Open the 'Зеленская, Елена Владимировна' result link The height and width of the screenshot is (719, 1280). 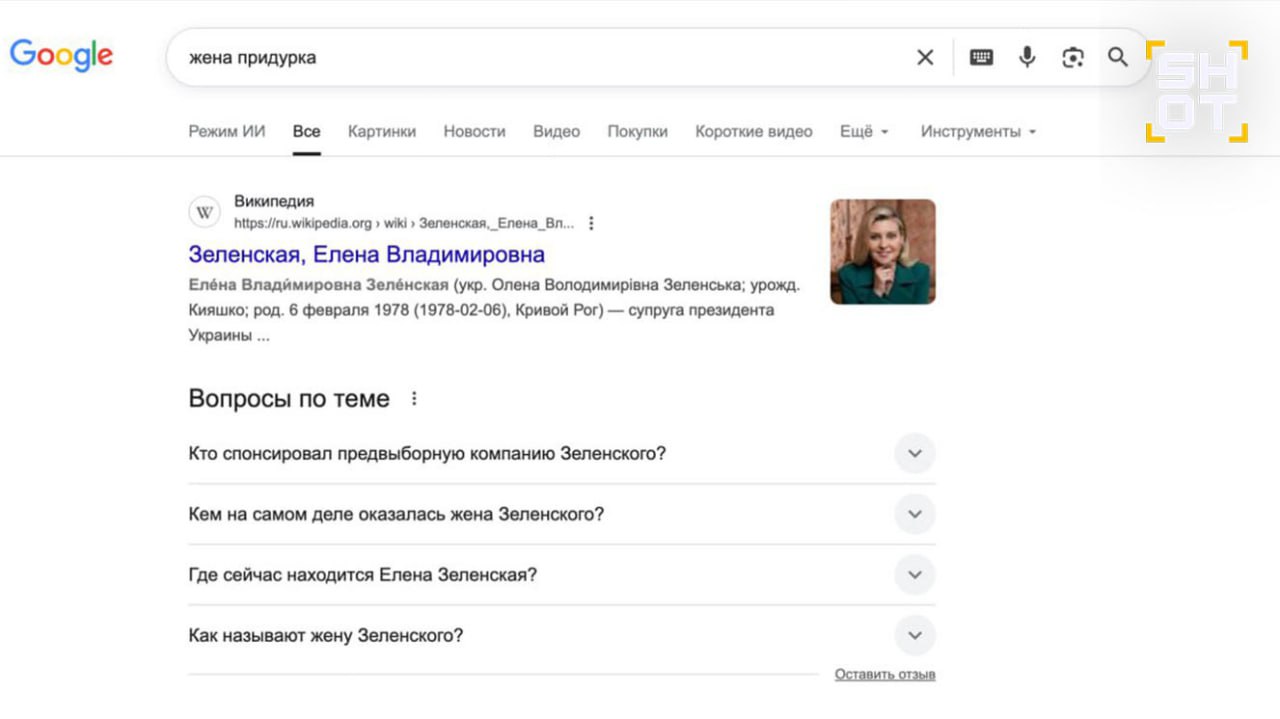366,254
